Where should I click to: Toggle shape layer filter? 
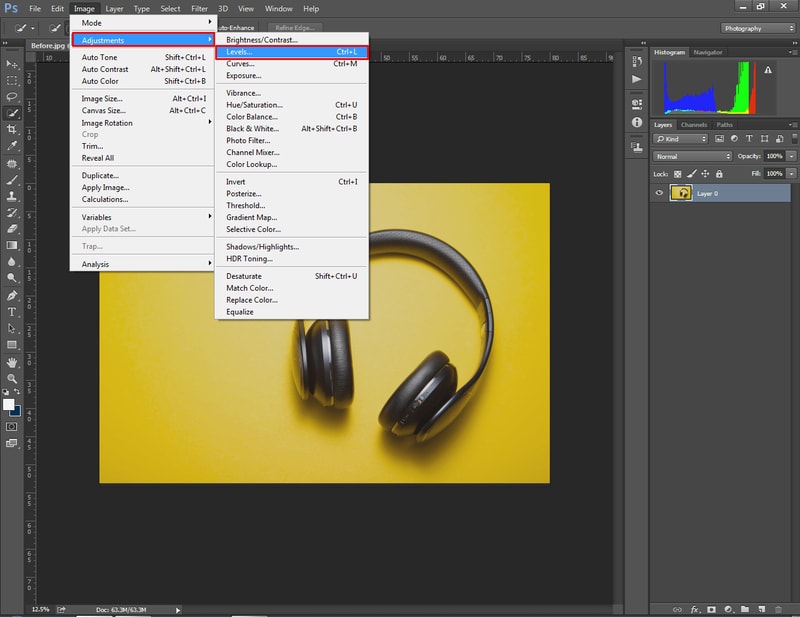point(764,139)
